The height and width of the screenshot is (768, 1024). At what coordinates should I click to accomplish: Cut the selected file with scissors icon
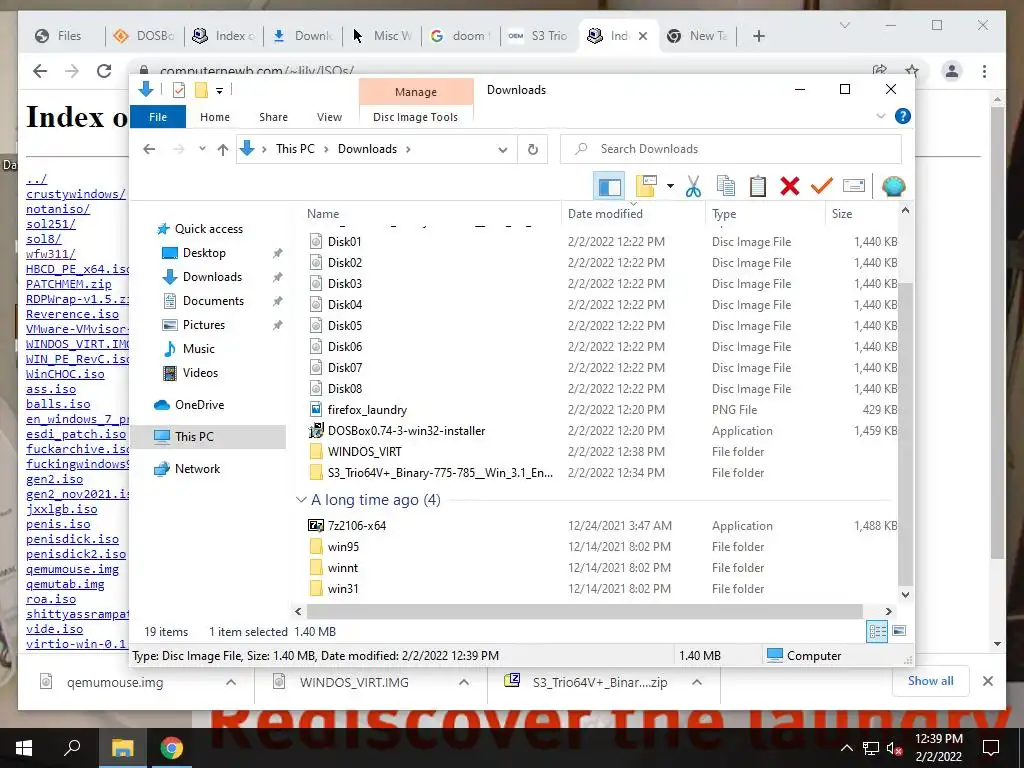click(693, 186)
